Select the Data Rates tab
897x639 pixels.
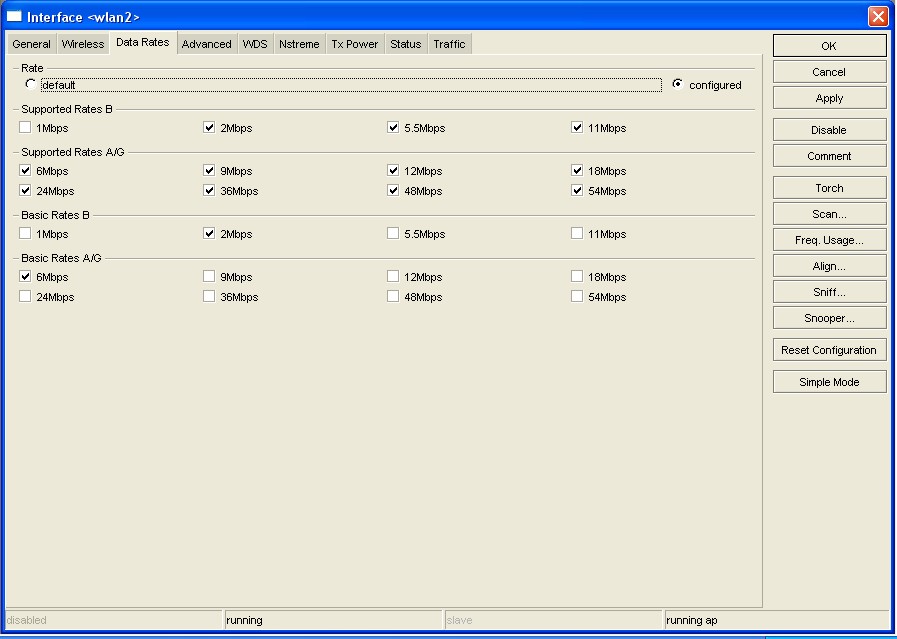[x=142, y=42]
